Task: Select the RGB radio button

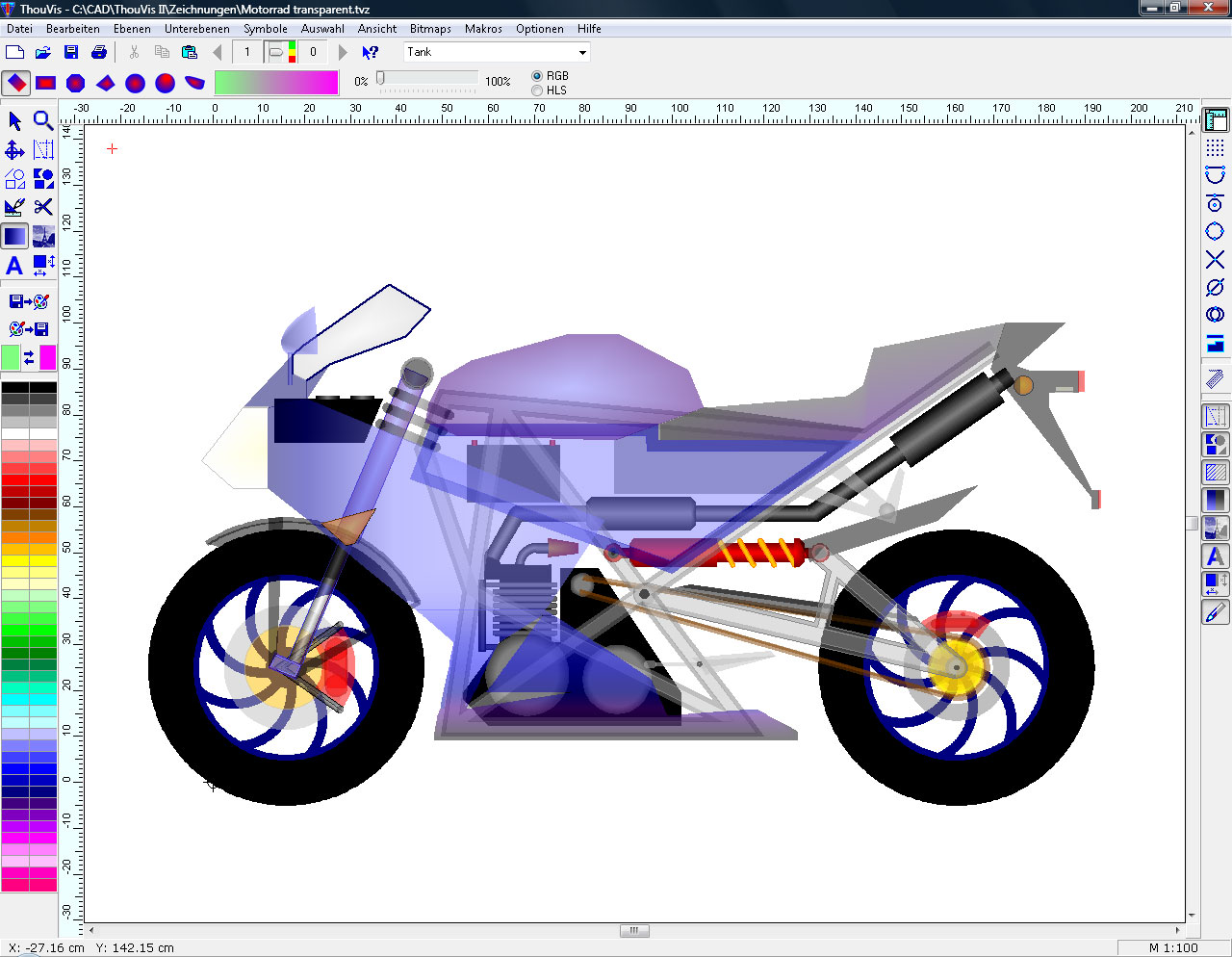Action: [x=537, y=76]
